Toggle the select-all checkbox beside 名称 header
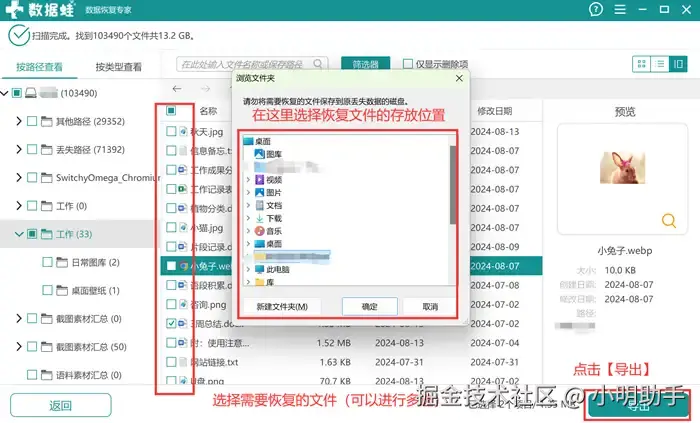Screen dimensions: 700x423 point(171,111)
